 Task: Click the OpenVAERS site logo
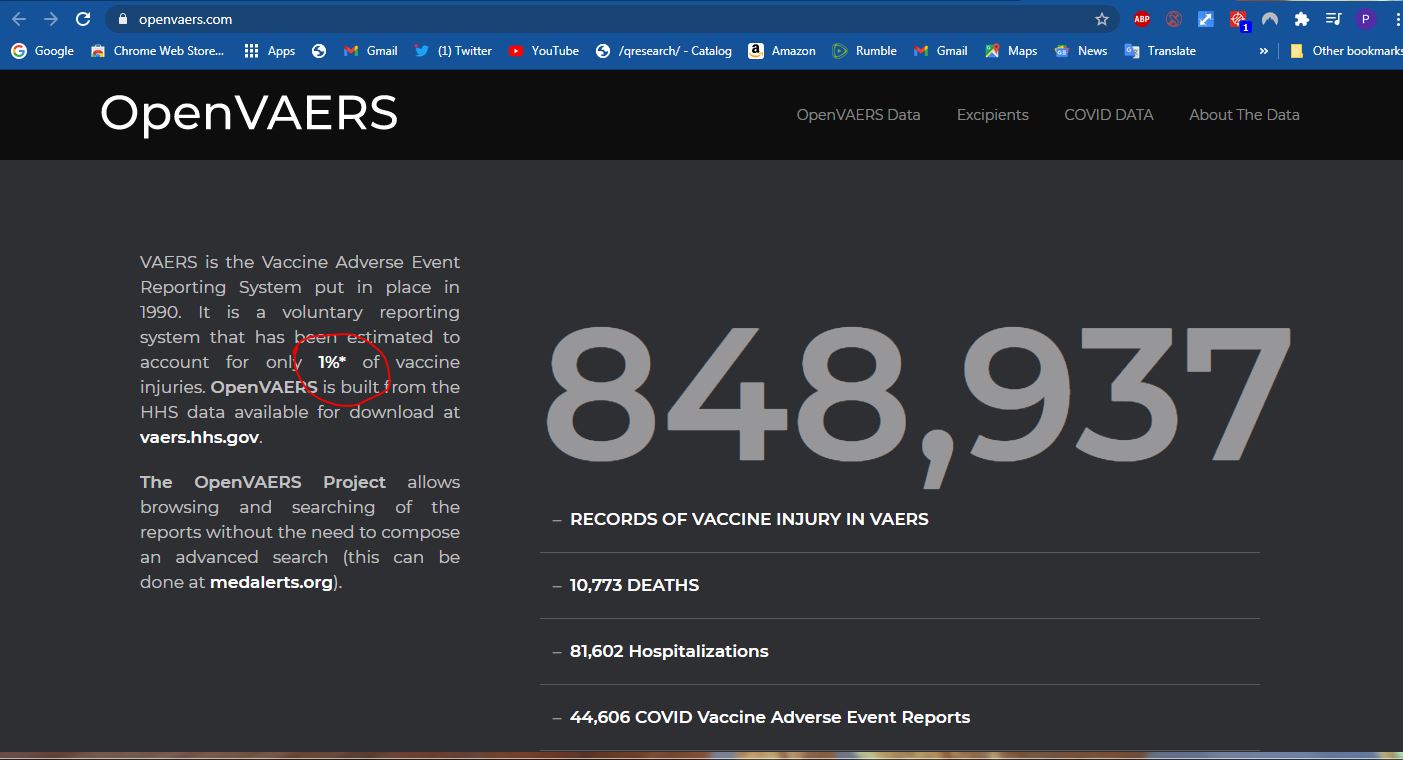(x=249, y=113)
